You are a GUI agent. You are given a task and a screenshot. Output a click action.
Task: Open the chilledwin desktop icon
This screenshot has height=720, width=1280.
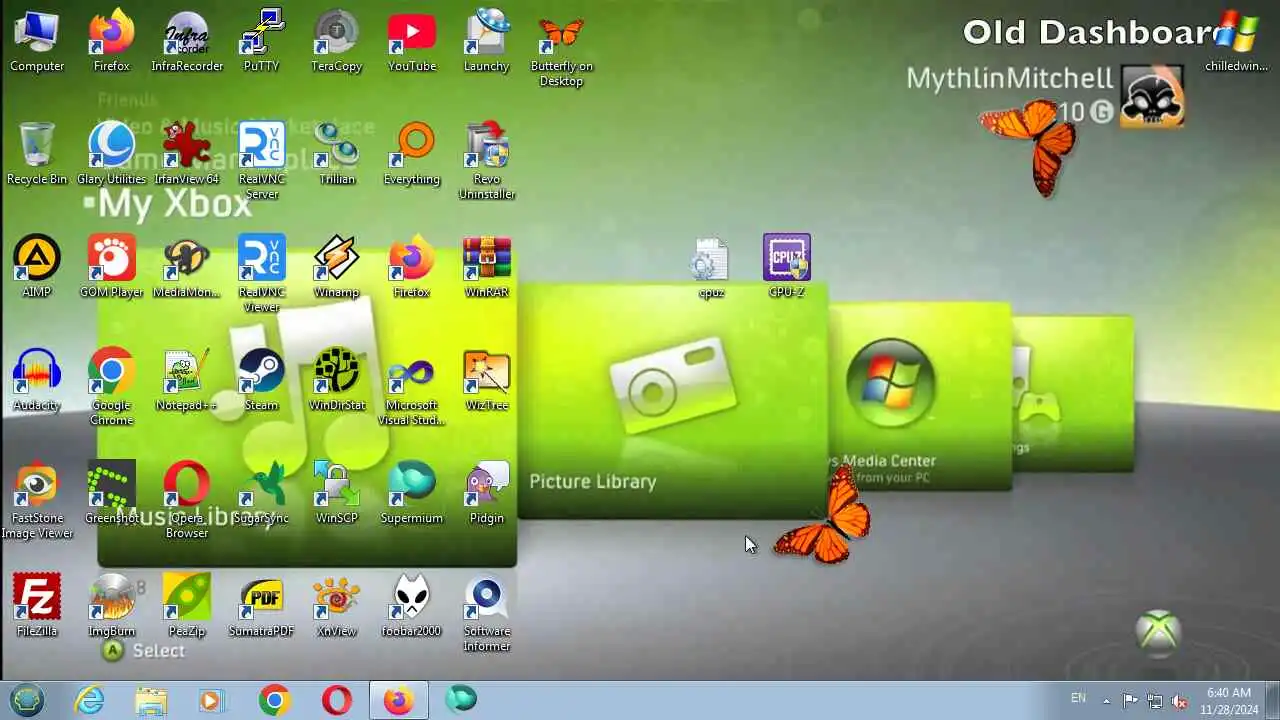[x=1236, y=42]
